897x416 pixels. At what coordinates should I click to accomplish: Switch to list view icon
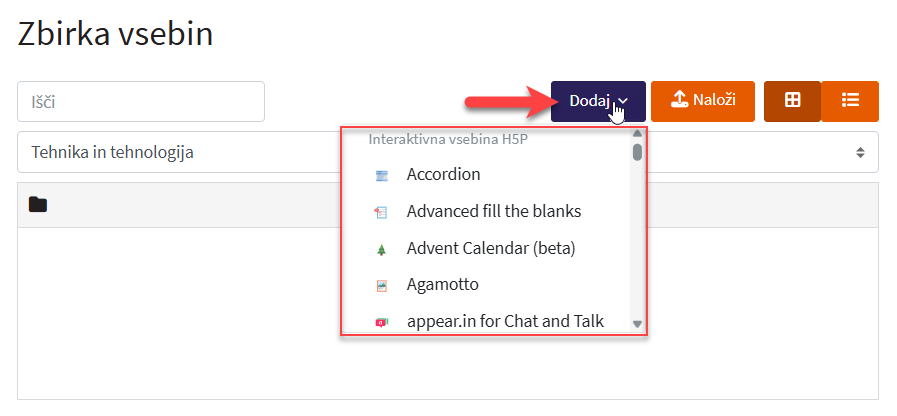pos(850,101)
